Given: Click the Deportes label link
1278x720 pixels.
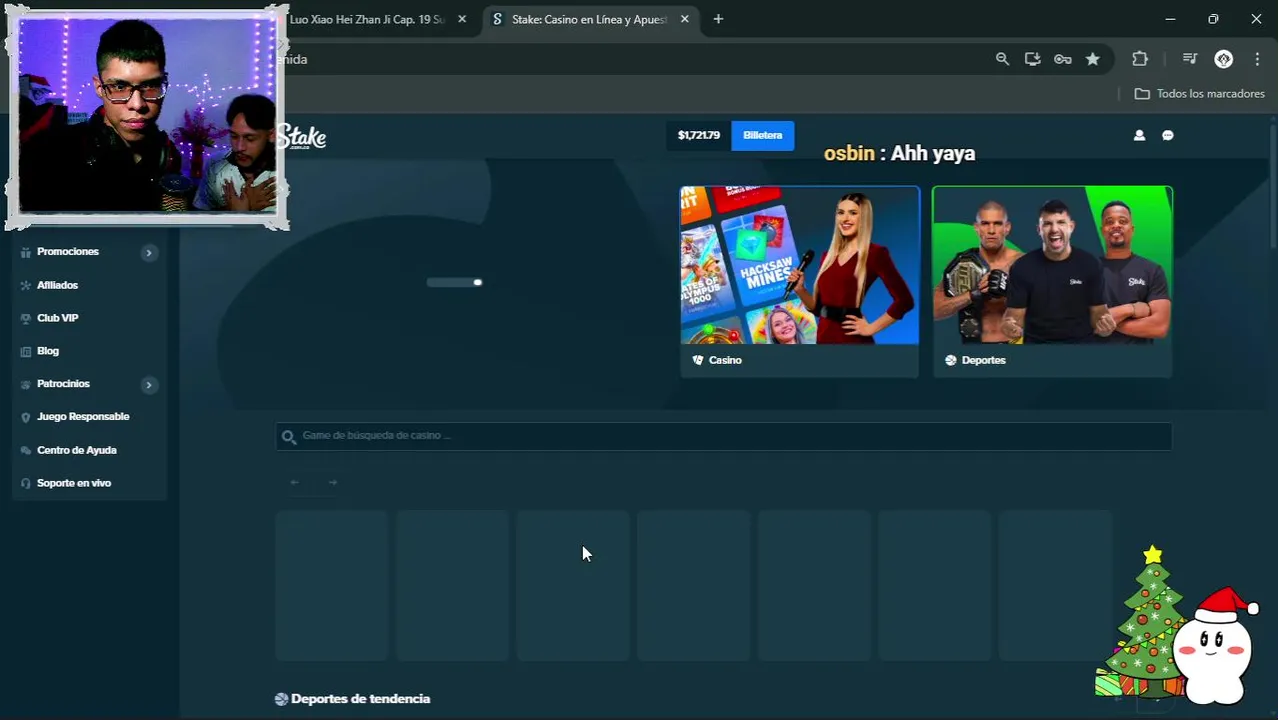Looking at the screenshot, I should (x=983, y=360).
